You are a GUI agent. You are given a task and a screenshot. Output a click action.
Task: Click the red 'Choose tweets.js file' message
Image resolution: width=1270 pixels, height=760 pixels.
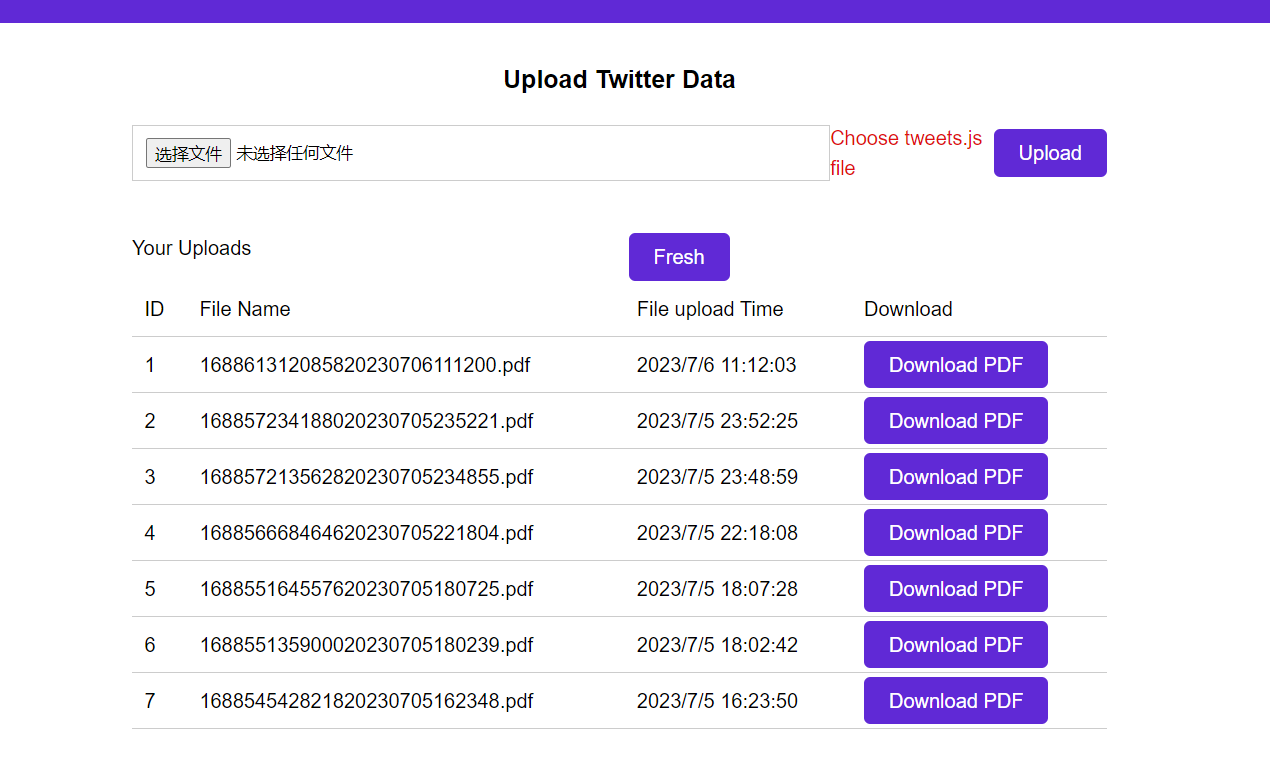click(907, 153)
